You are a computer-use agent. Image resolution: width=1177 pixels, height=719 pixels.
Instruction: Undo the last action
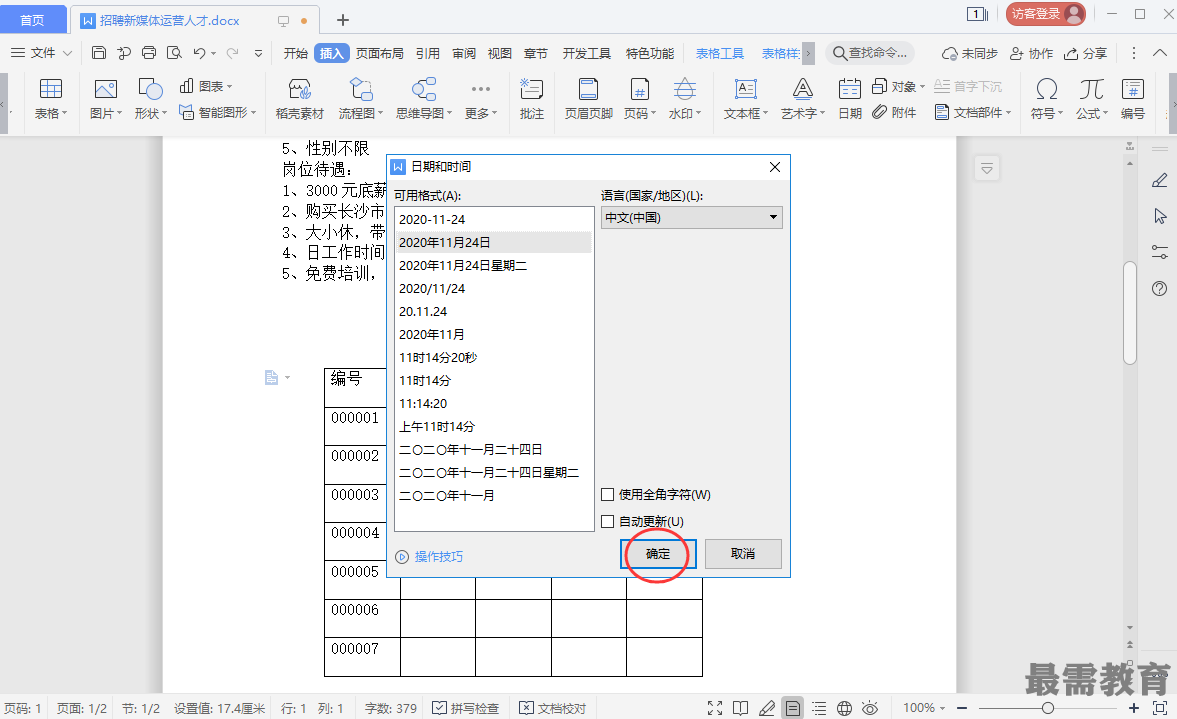[199, 53]
